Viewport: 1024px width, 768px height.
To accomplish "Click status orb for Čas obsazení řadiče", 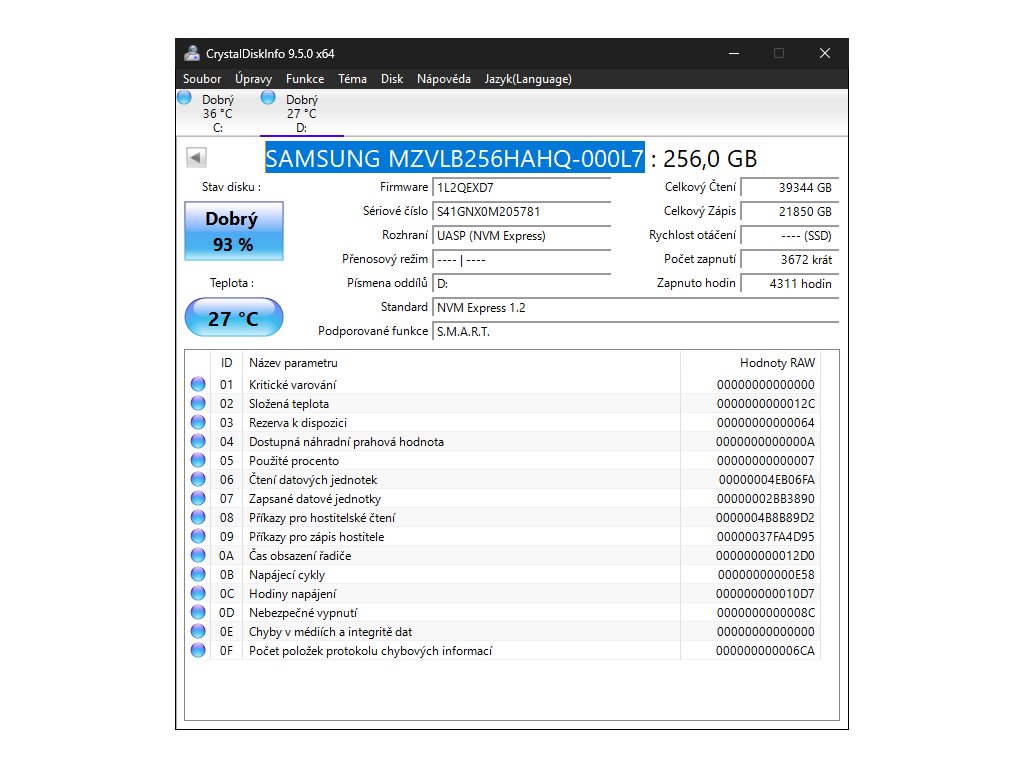I will click(x=198, y=554).
